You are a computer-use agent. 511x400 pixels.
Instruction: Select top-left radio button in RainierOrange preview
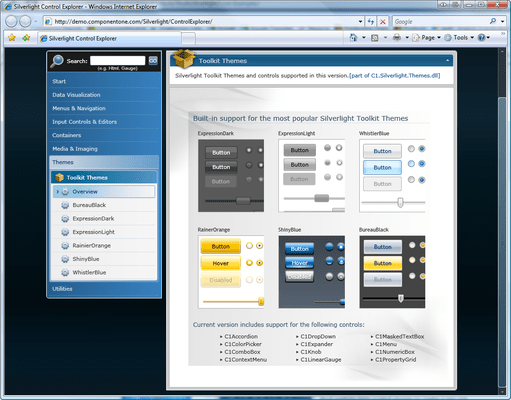point(249,246)
